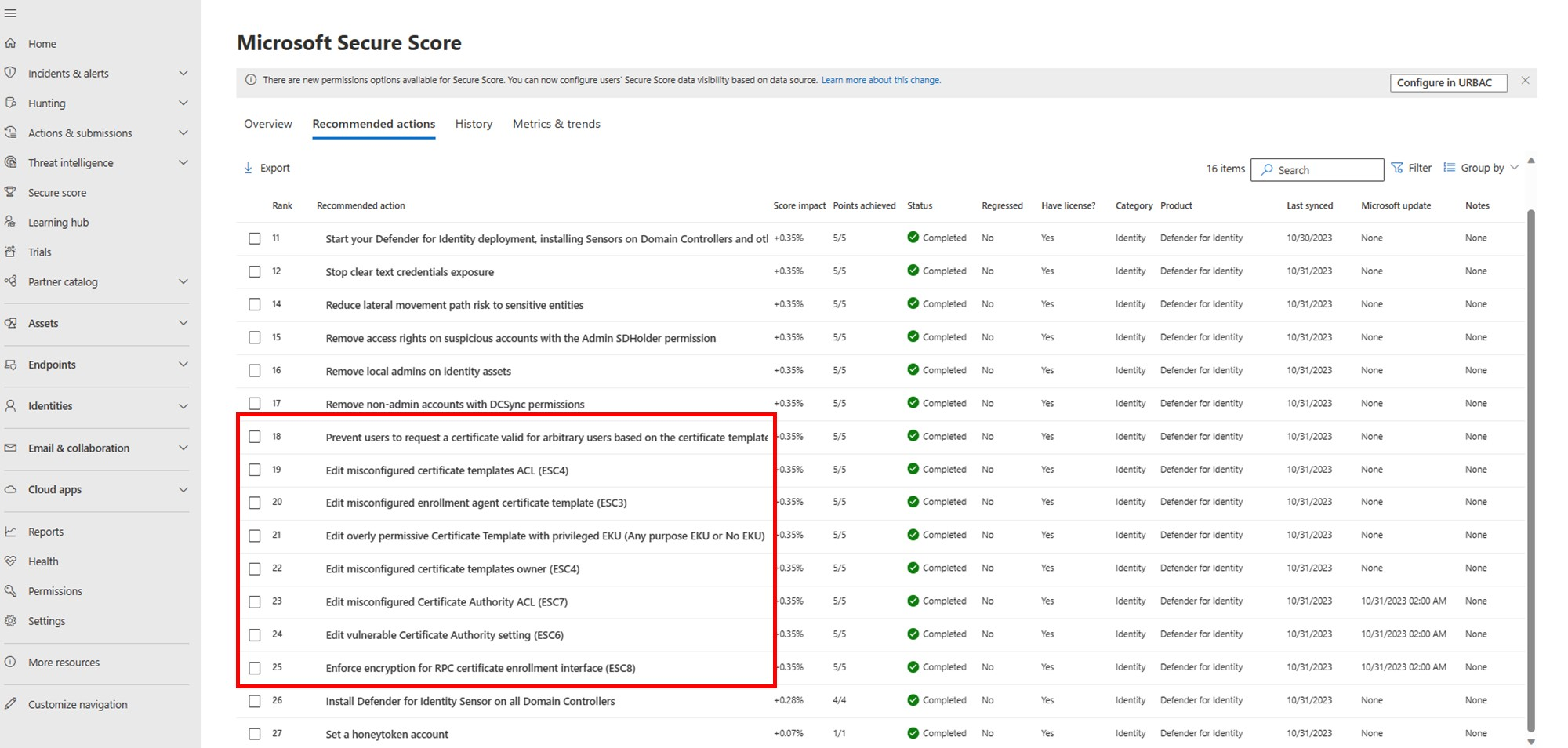Select the Reports sidebar icon
The width and height of the screenshot is (1568, 748).
11,531
